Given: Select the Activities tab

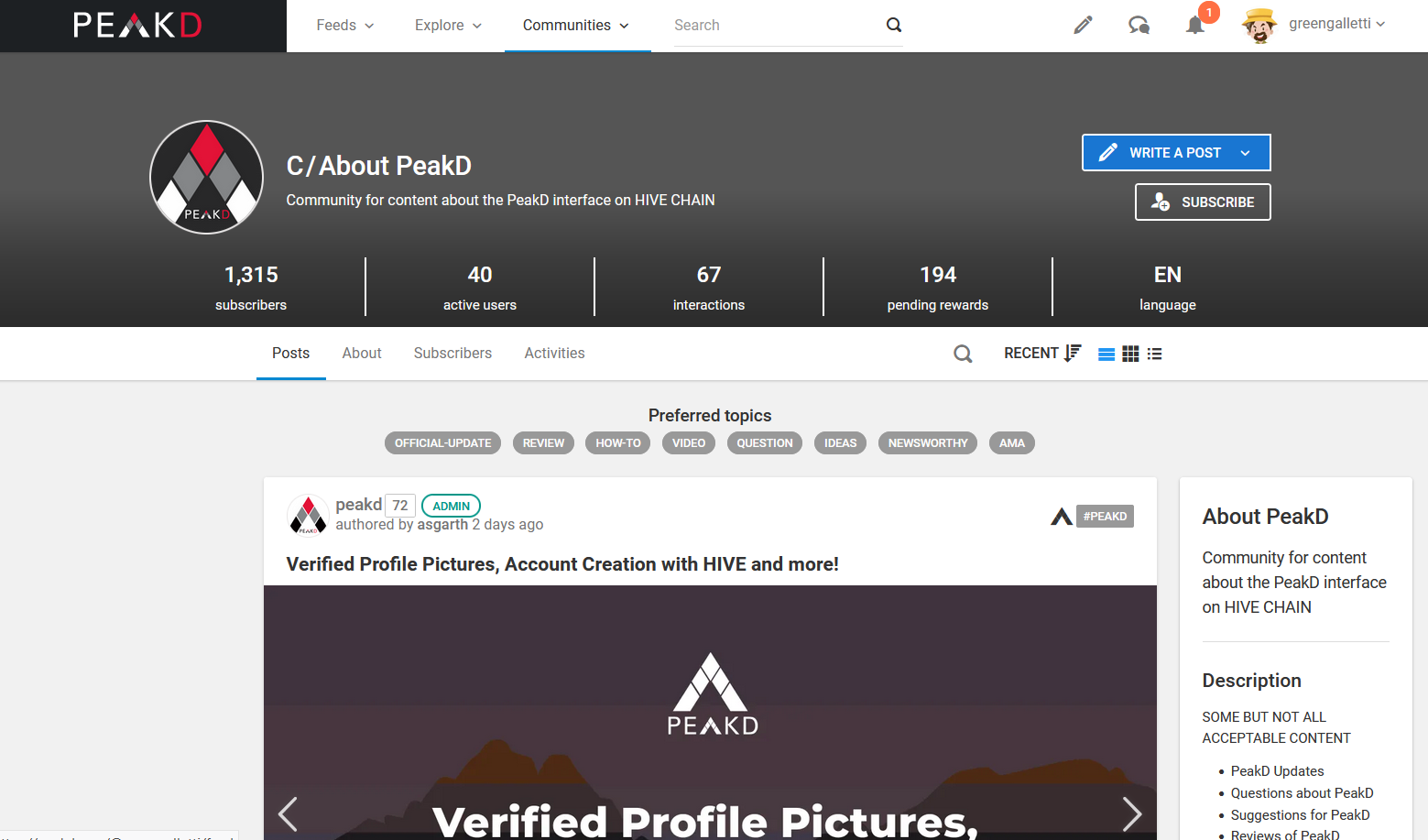Looking at the screenshot, I should click(554, 354).
